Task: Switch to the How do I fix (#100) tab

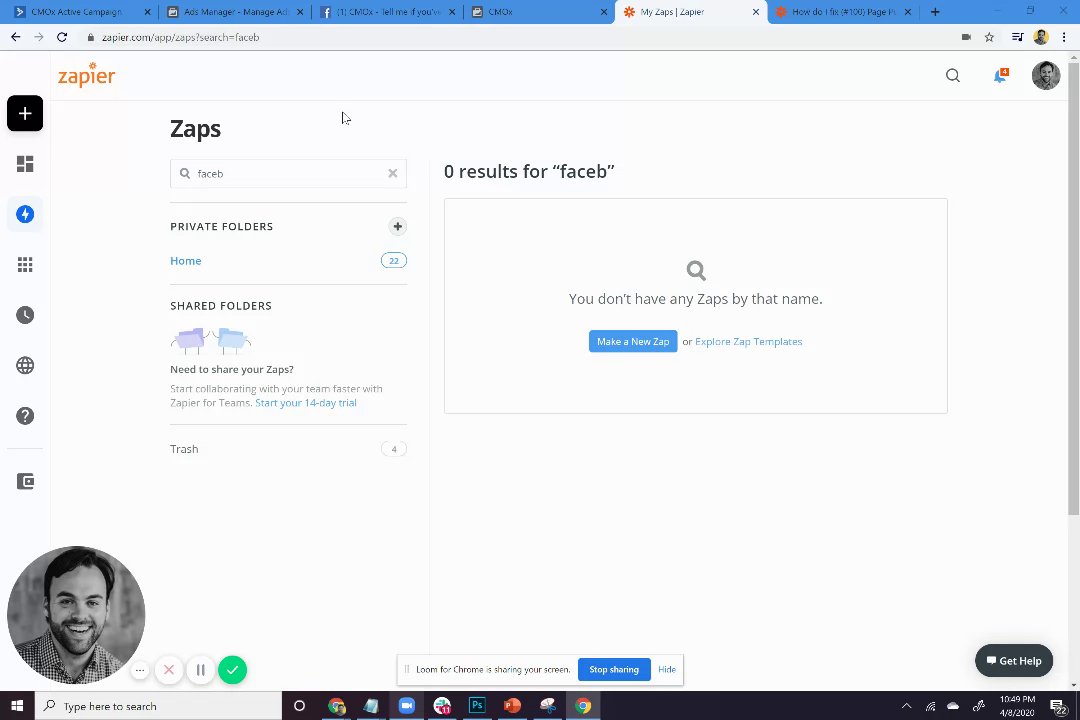Action: point(843,12)
